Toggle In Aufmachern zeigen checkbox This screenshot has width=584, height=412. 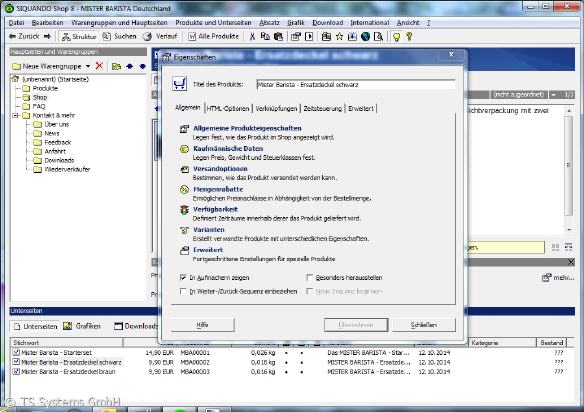[183, 278]
